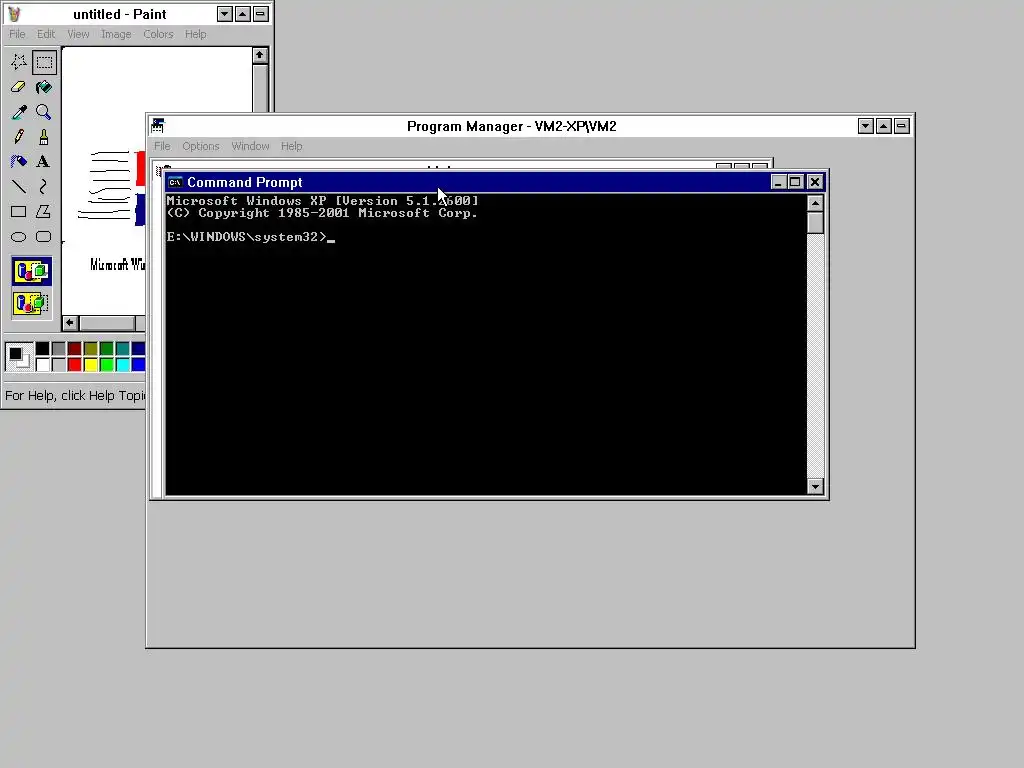Click the E:\WINDOWS\system32> prompt line
The width and height of the screenshot is (1024, 768).
pos(246,237)
